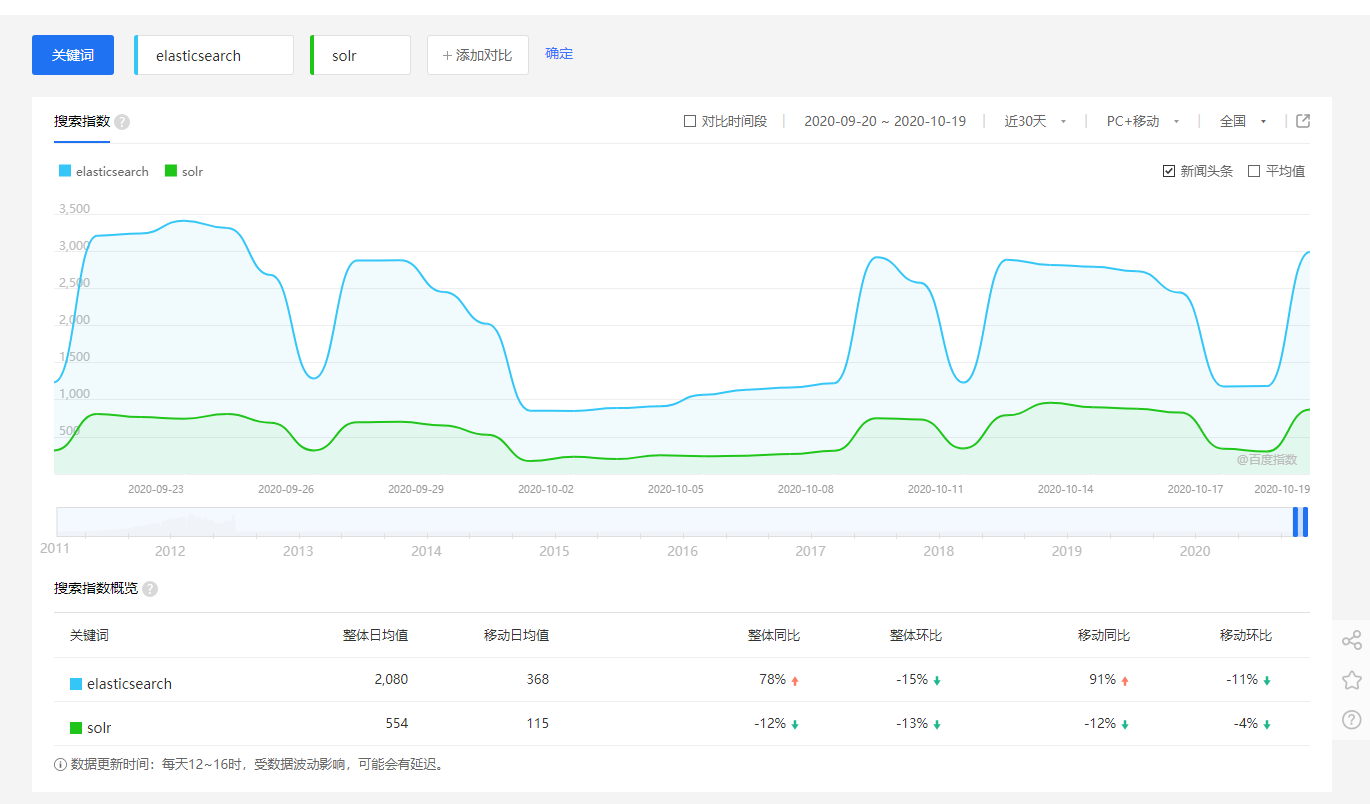Click the plus icon in 添加对比
Viewport: 1370px width, 804px height.
click(x=447, y=56)
